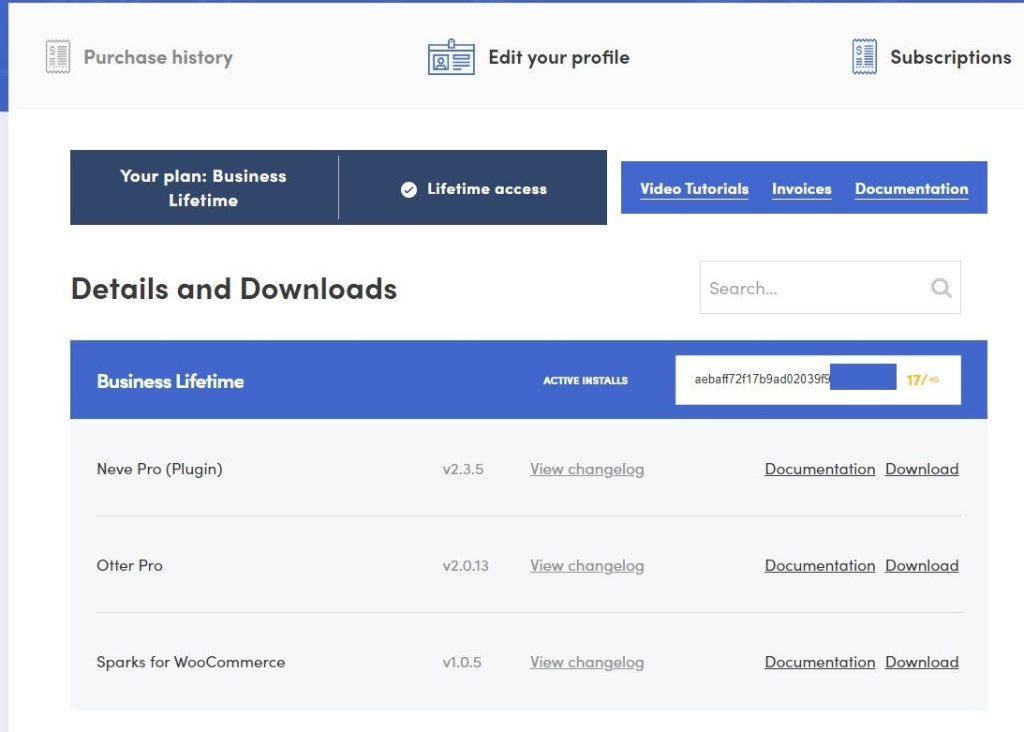The height and width of the screenshot is (732, 1024).
Task: Click inside the Search input field
Action: pyautogui.click(x=810, y=288)
